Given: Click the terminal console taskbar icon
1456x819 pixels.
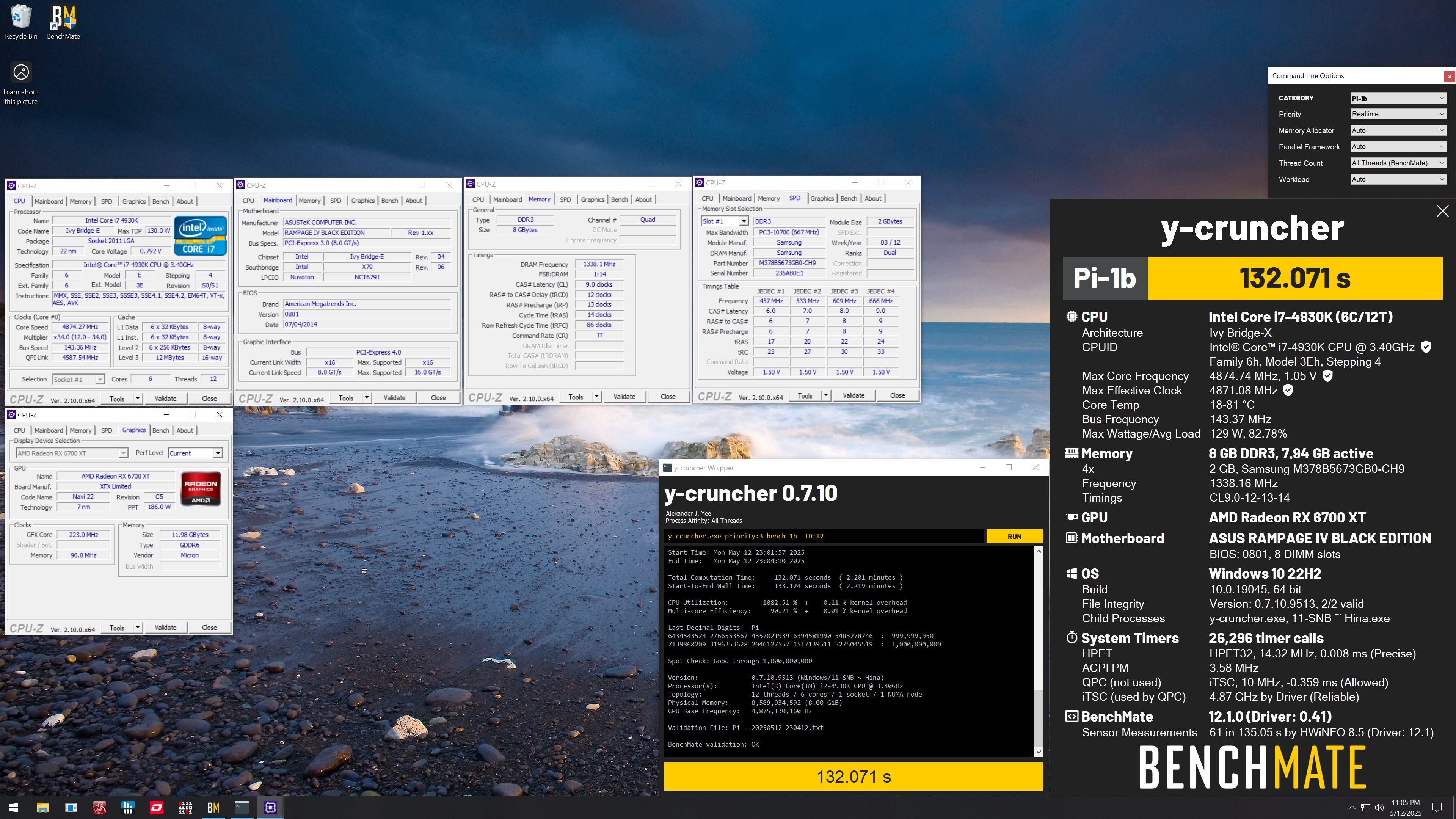Looking at the screenshot, I should coord(242,808).
